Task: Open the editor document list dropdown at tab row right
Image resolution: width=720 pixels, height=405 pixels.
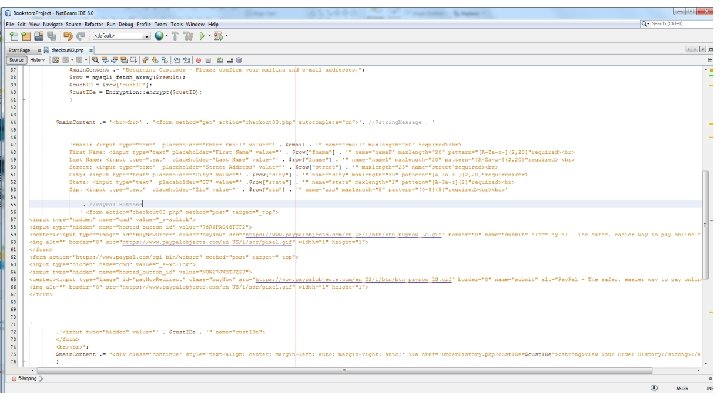Action: (703, 49)
